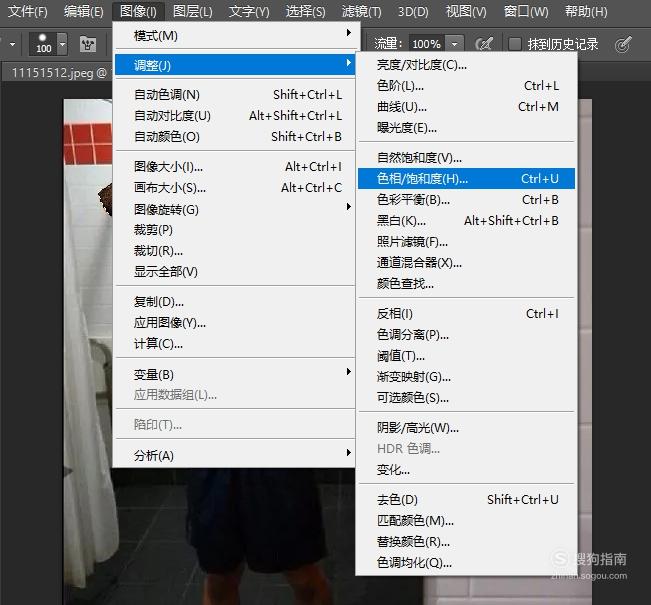
Task: Open 变化 adjustment
Action: click(x=466, y=470)
